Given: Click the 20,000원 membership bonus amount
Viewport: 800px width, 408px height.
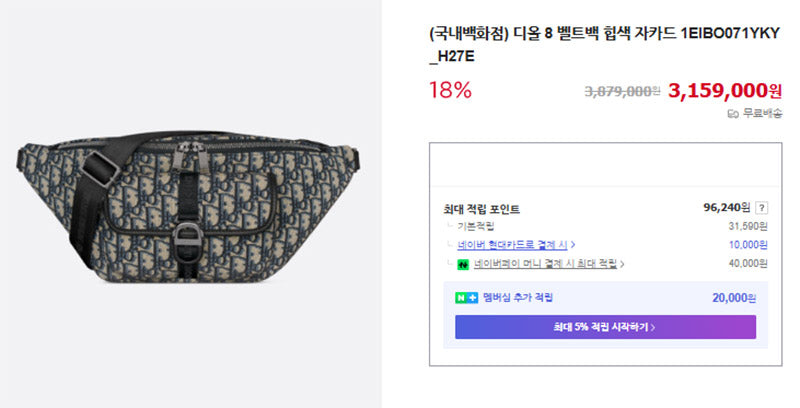Looking at the screenshot, I should [734, 298].
